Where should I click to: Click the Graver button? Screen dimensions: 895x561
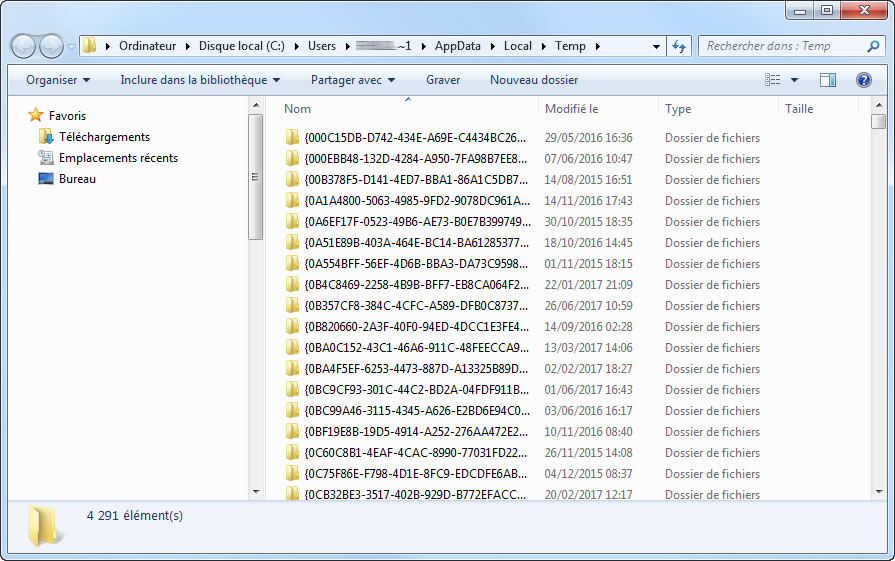[443, 80]
